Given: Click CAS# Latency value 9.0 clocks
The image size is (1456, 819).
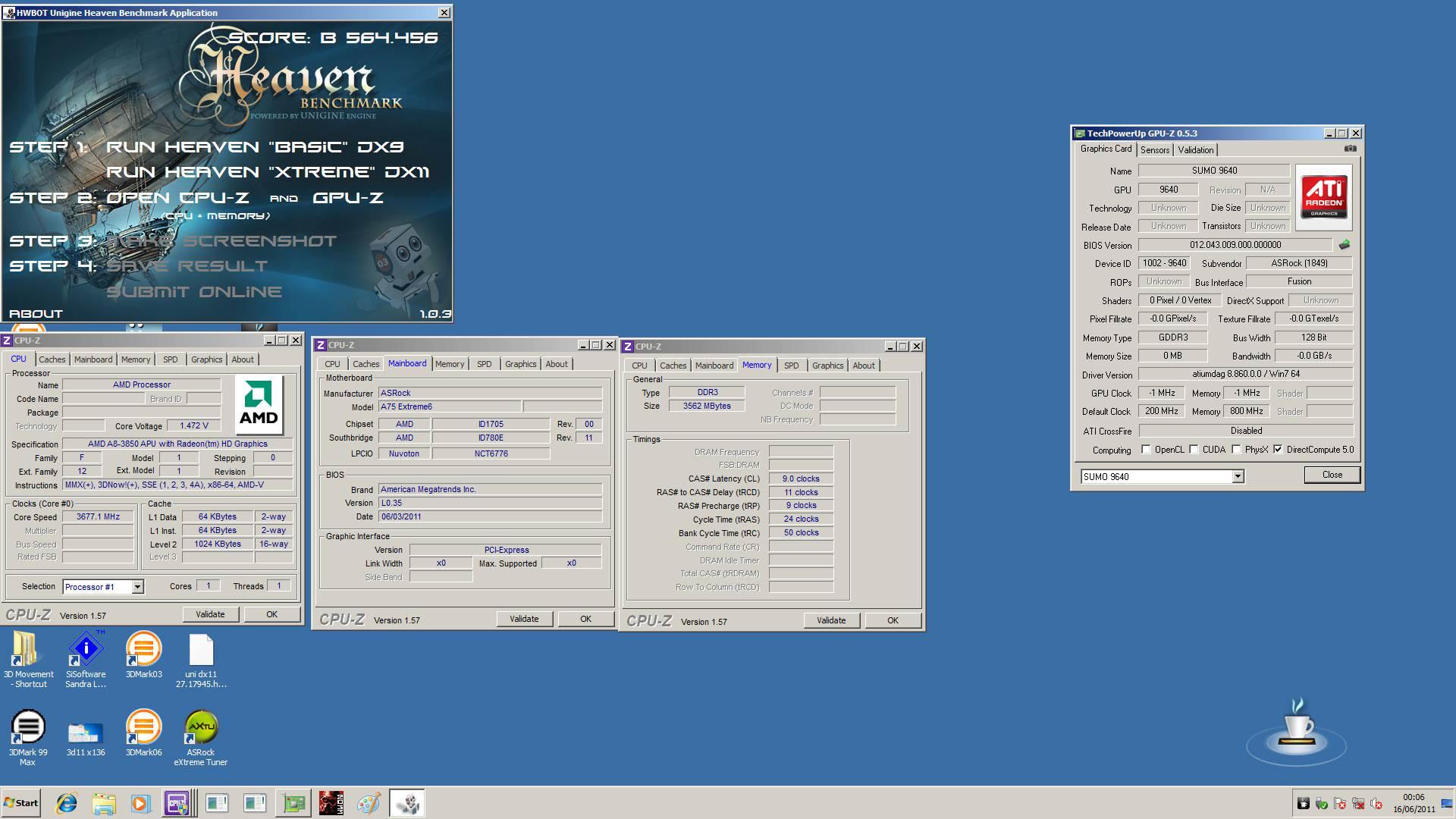Looking at the screenshot, I should pyautogui.click(x=801, y=479).
